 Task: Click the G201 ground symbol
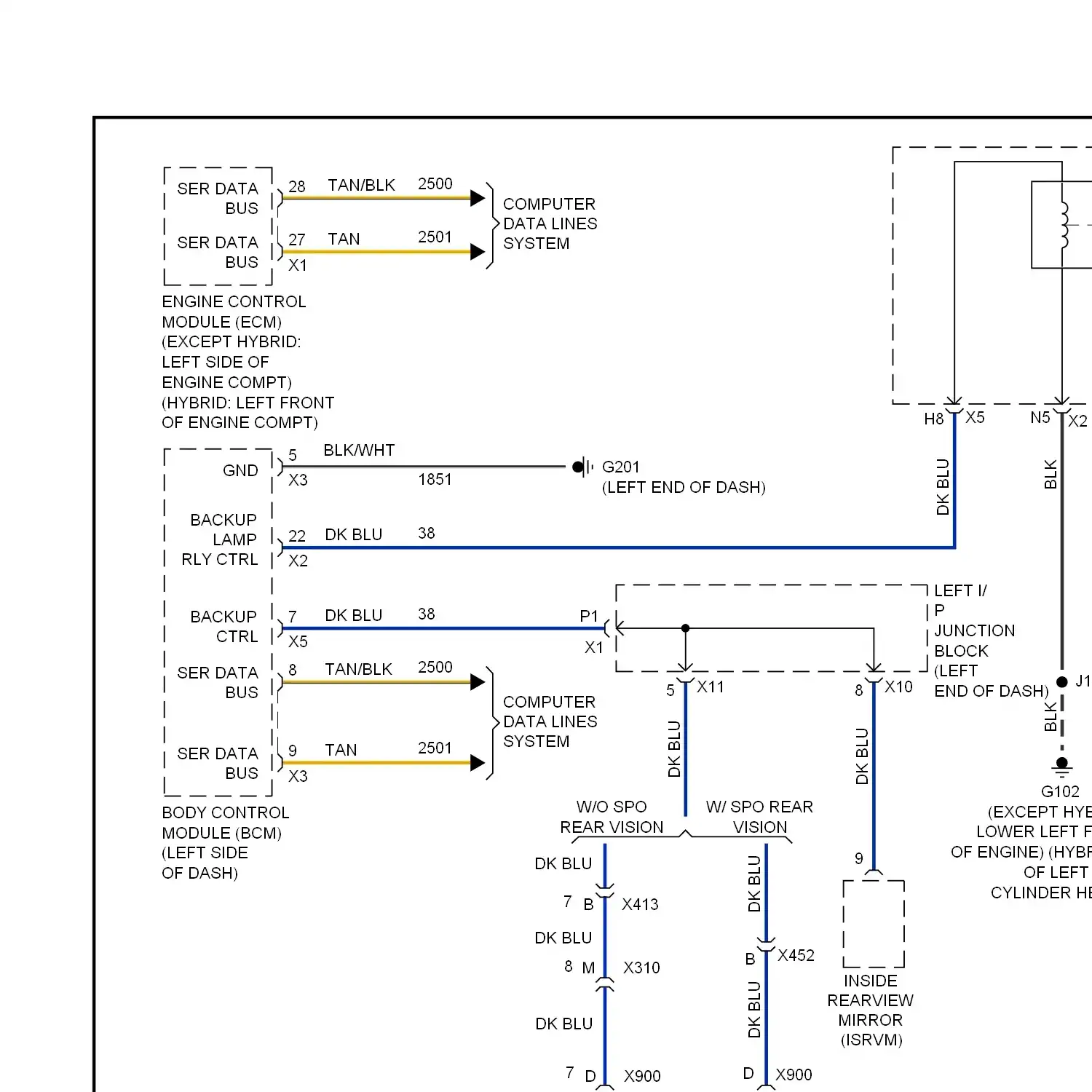(583, 467)
